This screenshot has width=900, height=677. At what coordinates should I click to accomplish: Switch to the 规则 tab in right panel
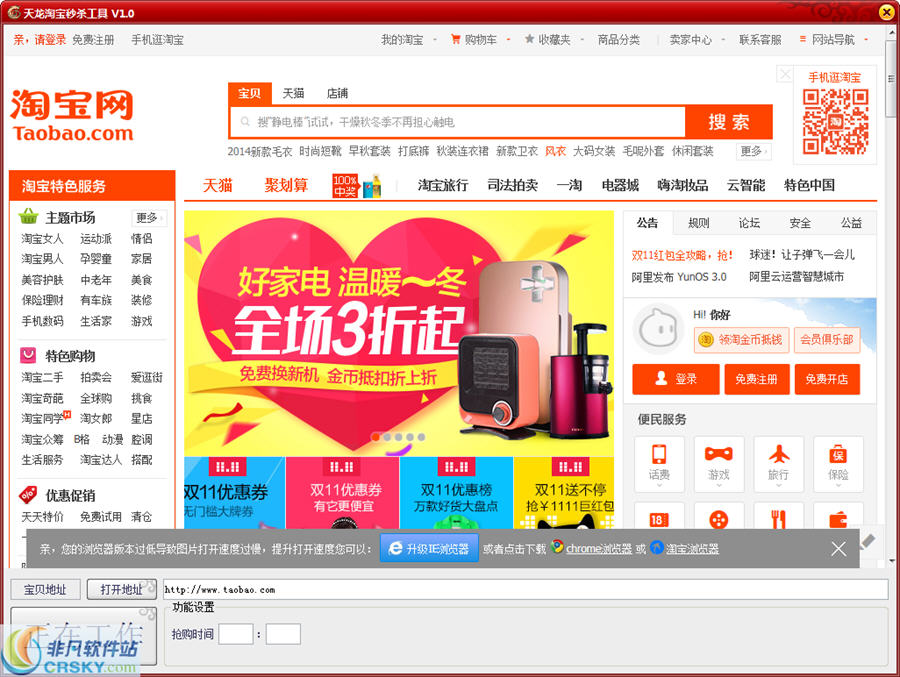click(x=700, y=222)
